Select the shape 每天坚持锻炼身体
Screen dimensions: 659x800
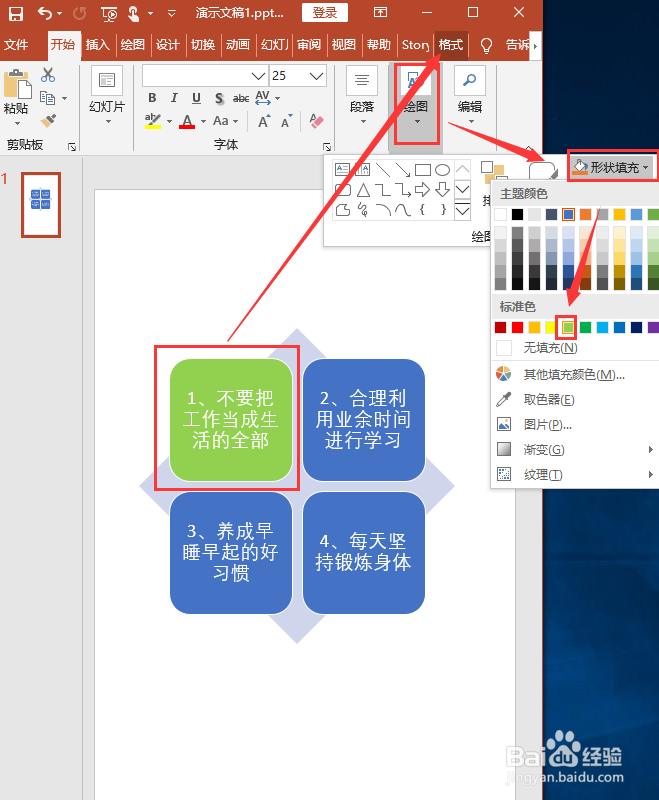coord(364,553)
